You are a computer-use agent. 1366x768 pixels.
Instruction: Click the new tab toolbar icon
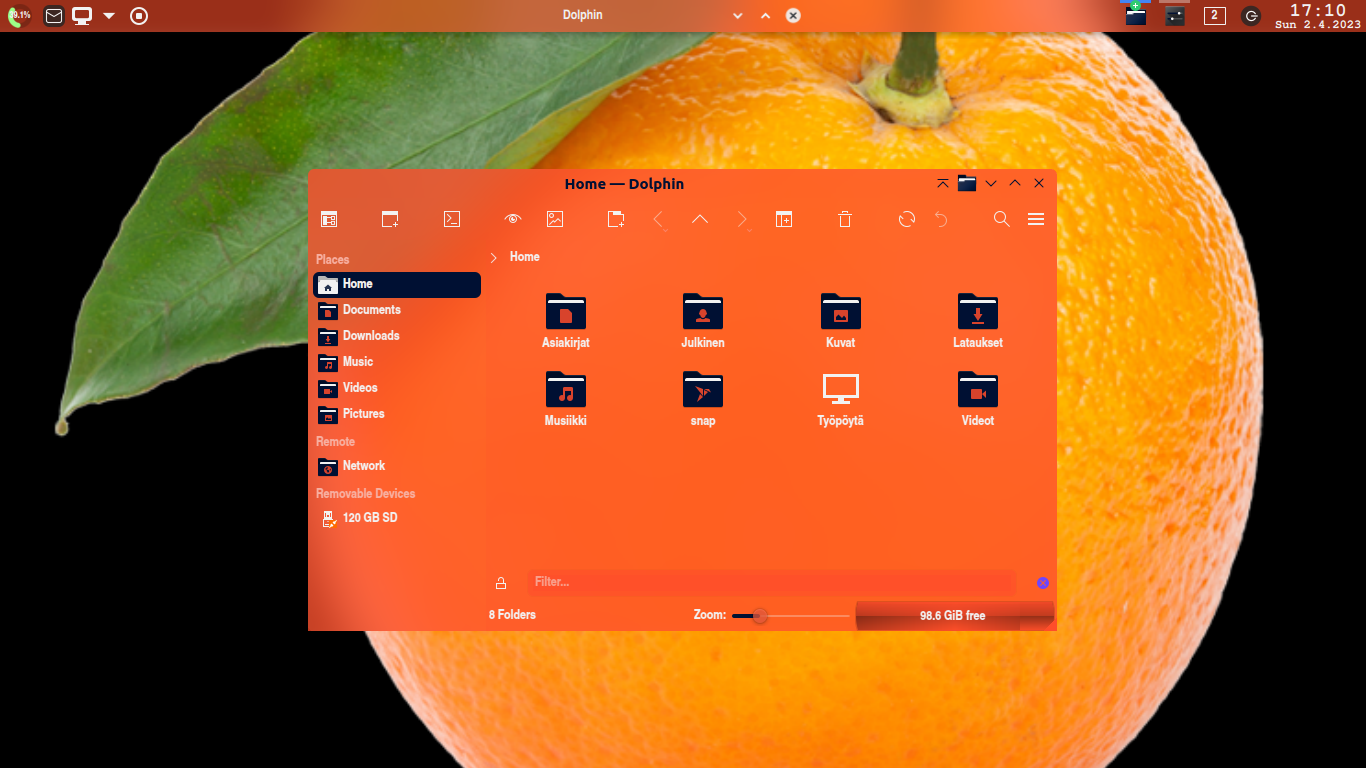point(784,219)
